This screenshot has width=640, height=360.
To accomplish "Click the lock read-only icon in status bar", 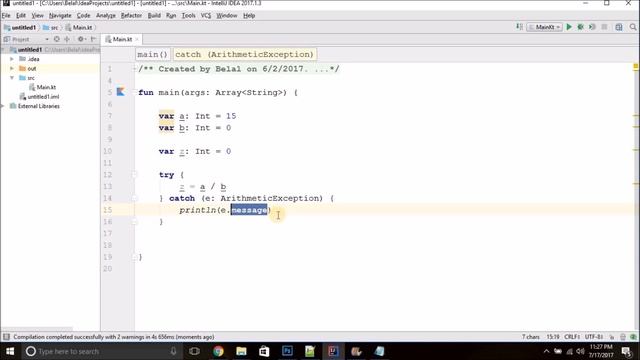I will (x=612, y=337).
